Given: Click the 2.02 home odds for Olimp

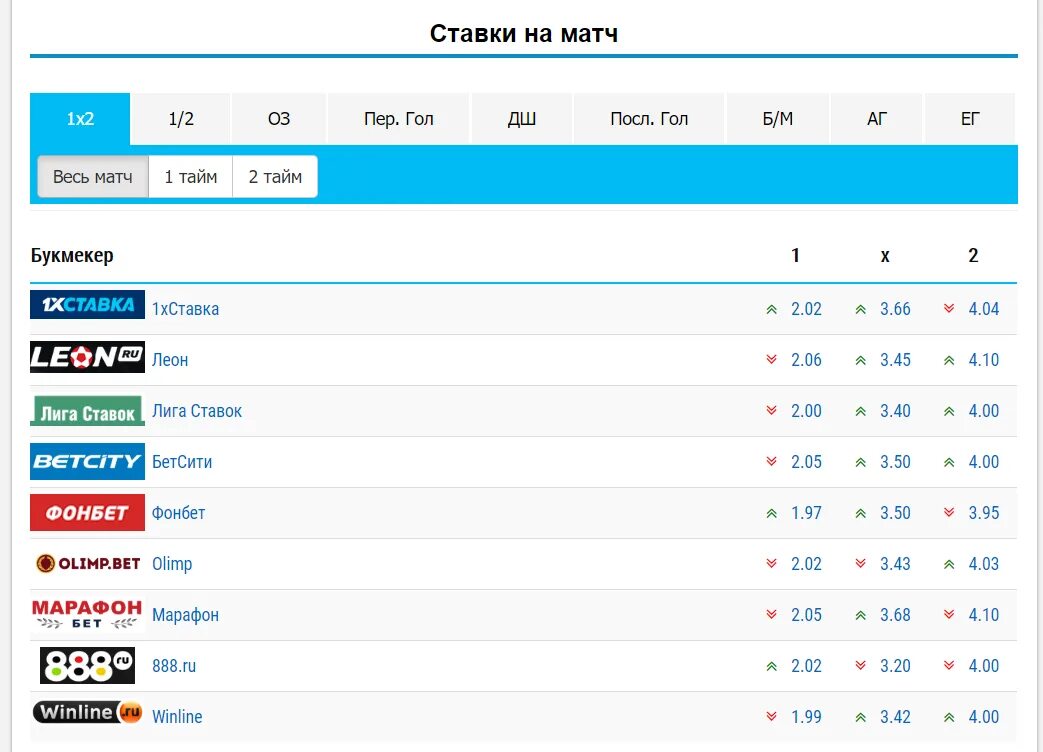Looking at the screenshot, I should tap(806, 564).
